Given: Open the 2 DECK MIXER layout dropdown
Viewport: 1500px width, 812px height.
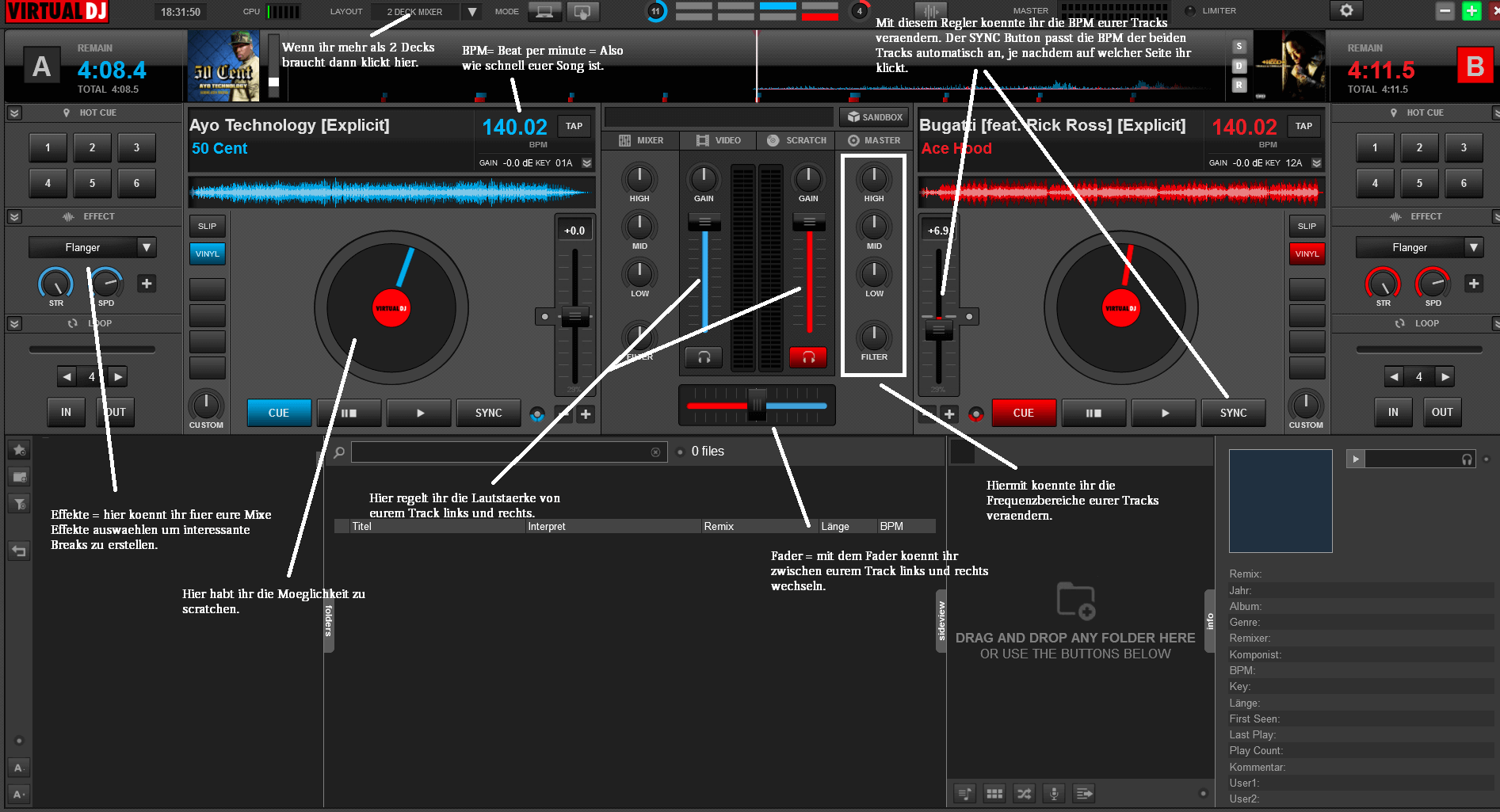Looking at the screenshot, I should (472, 12).
